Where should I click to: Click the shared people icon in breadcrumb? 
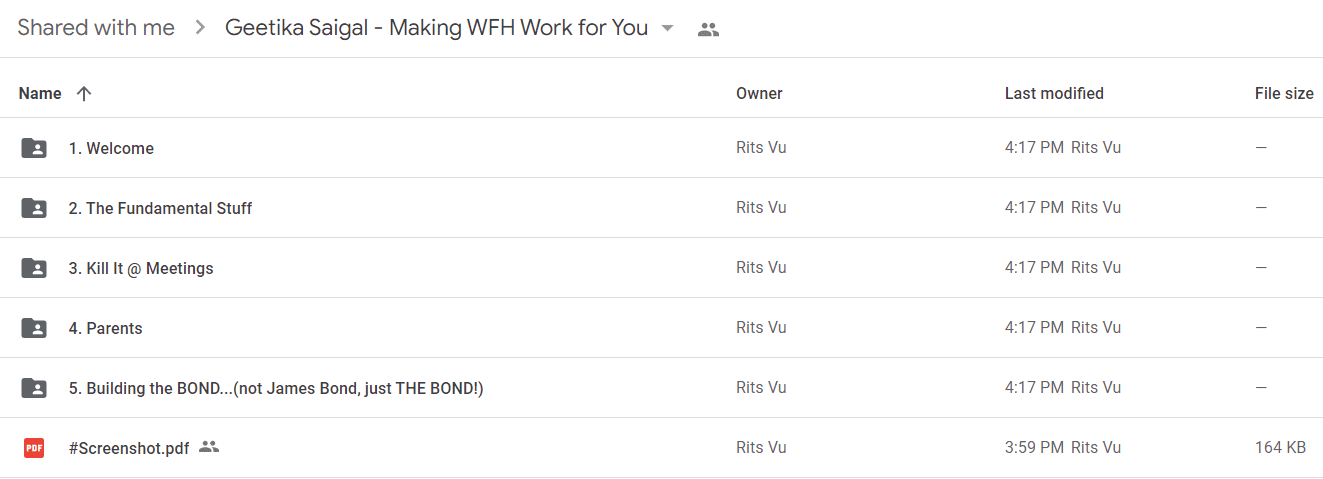(708, 29)
